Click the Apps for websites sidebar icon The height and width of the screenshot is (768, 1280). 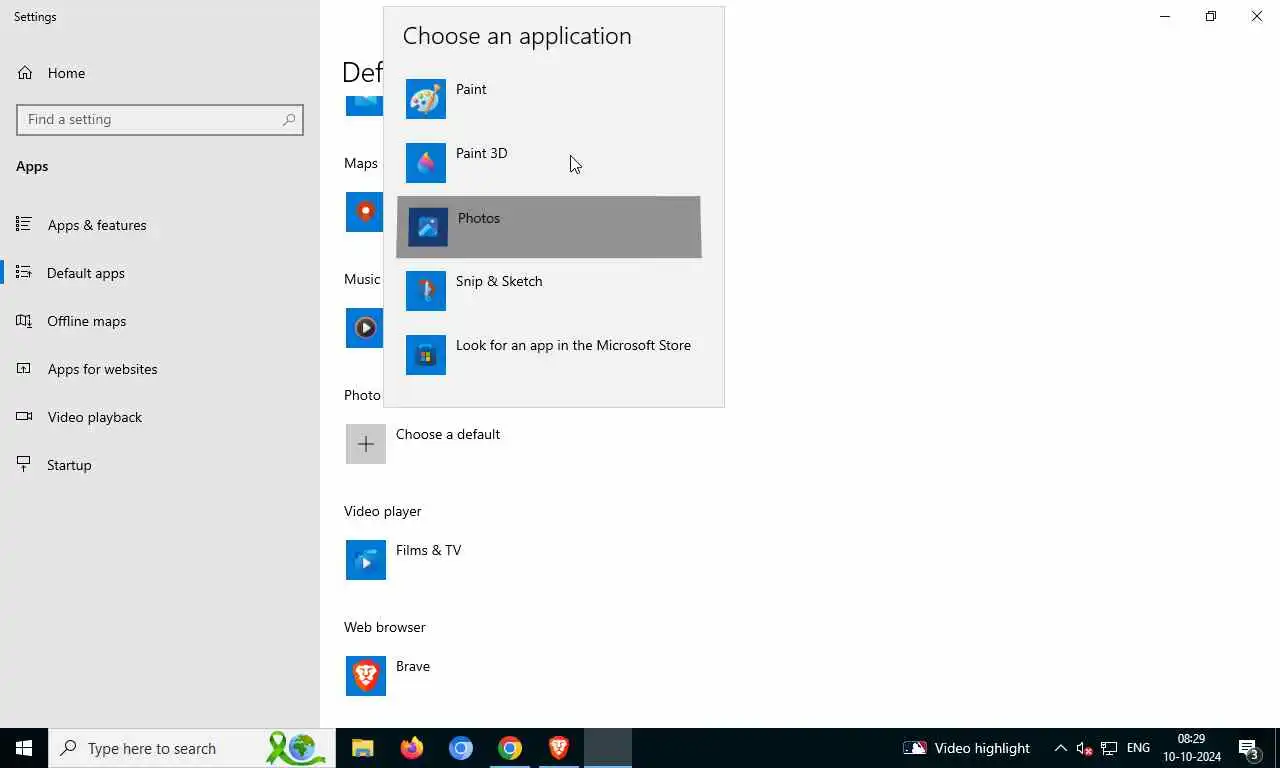coord(24,368)
